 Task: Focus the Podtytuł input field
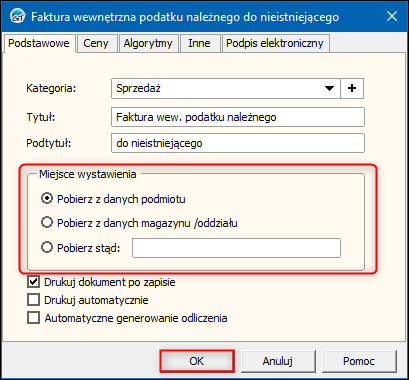238,143
